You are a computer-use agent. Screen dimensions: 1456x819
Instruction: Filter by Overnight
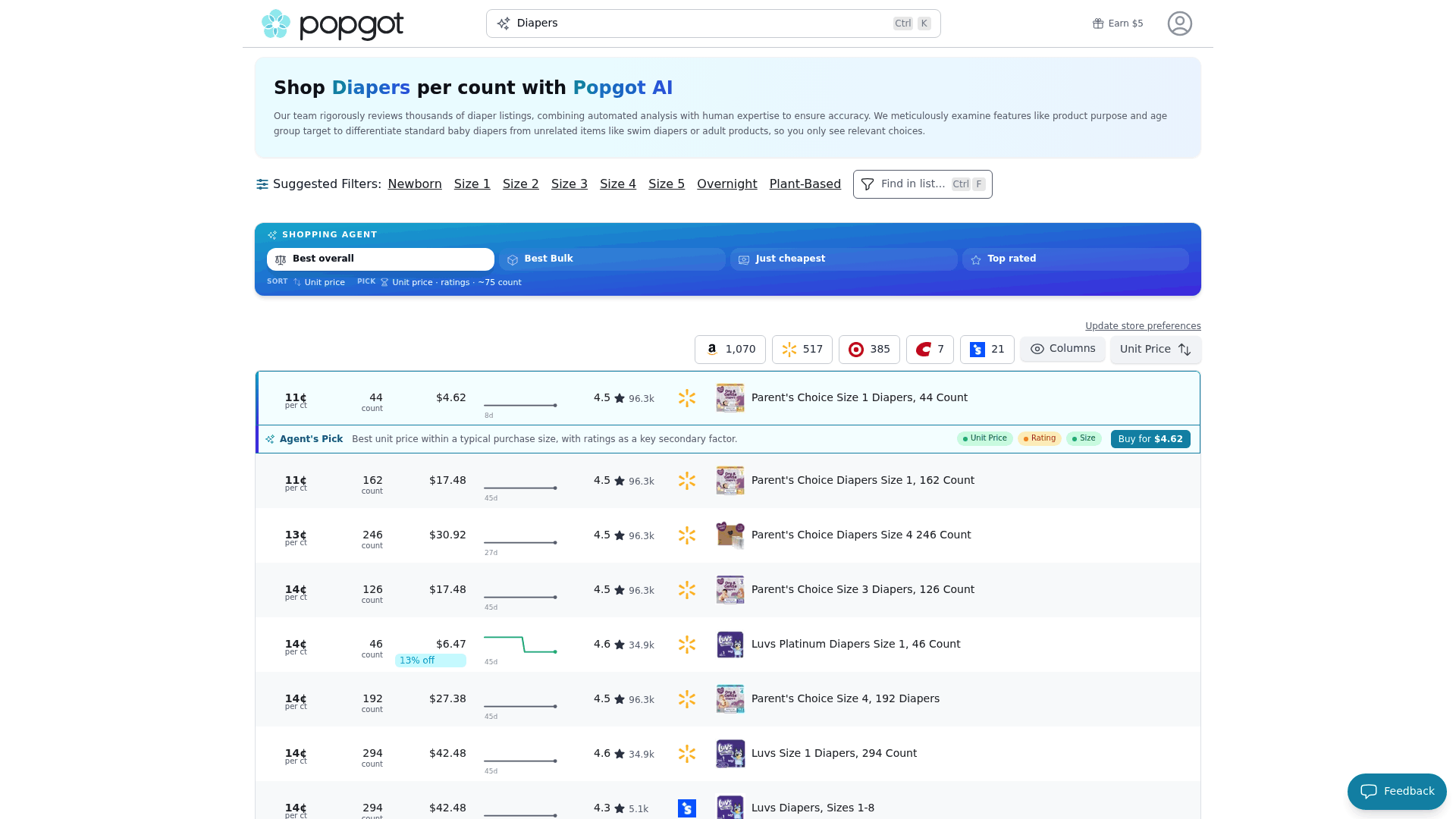click(x=727, y=184)
